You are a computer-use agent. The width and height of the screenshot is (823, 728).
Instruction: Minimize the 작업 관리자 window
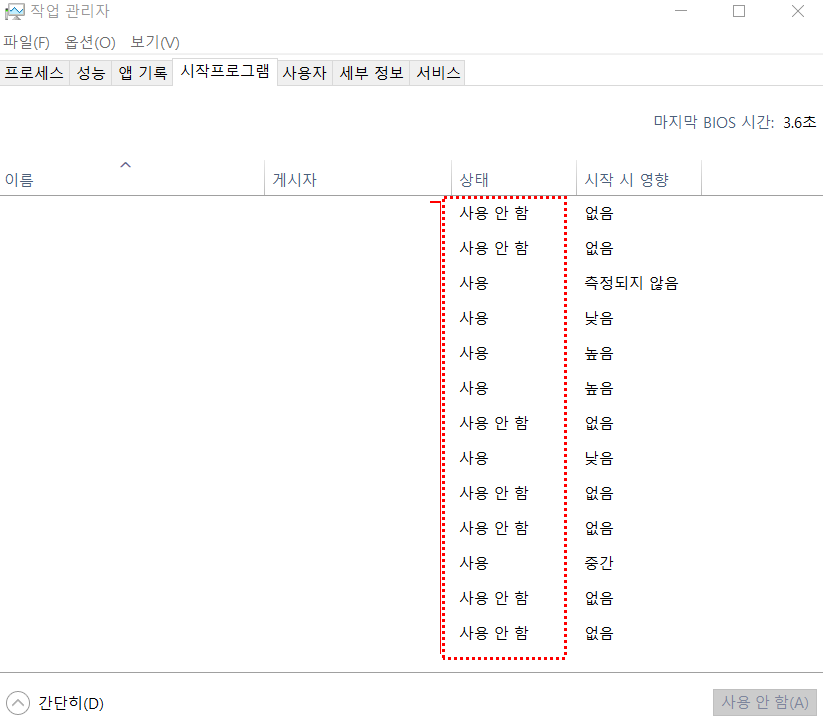[681, 11]
